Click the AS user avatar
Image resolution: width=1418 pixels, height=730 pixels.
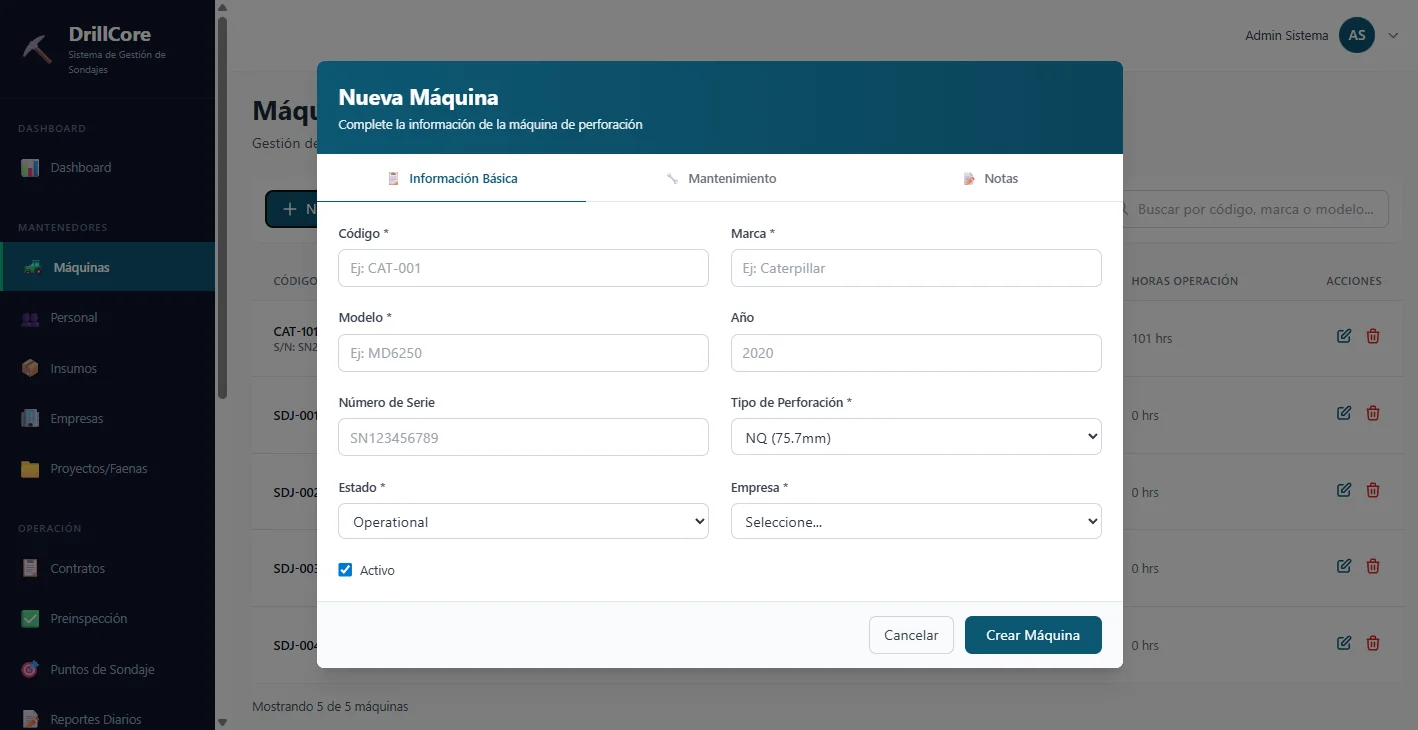(x=1357, y=35)
